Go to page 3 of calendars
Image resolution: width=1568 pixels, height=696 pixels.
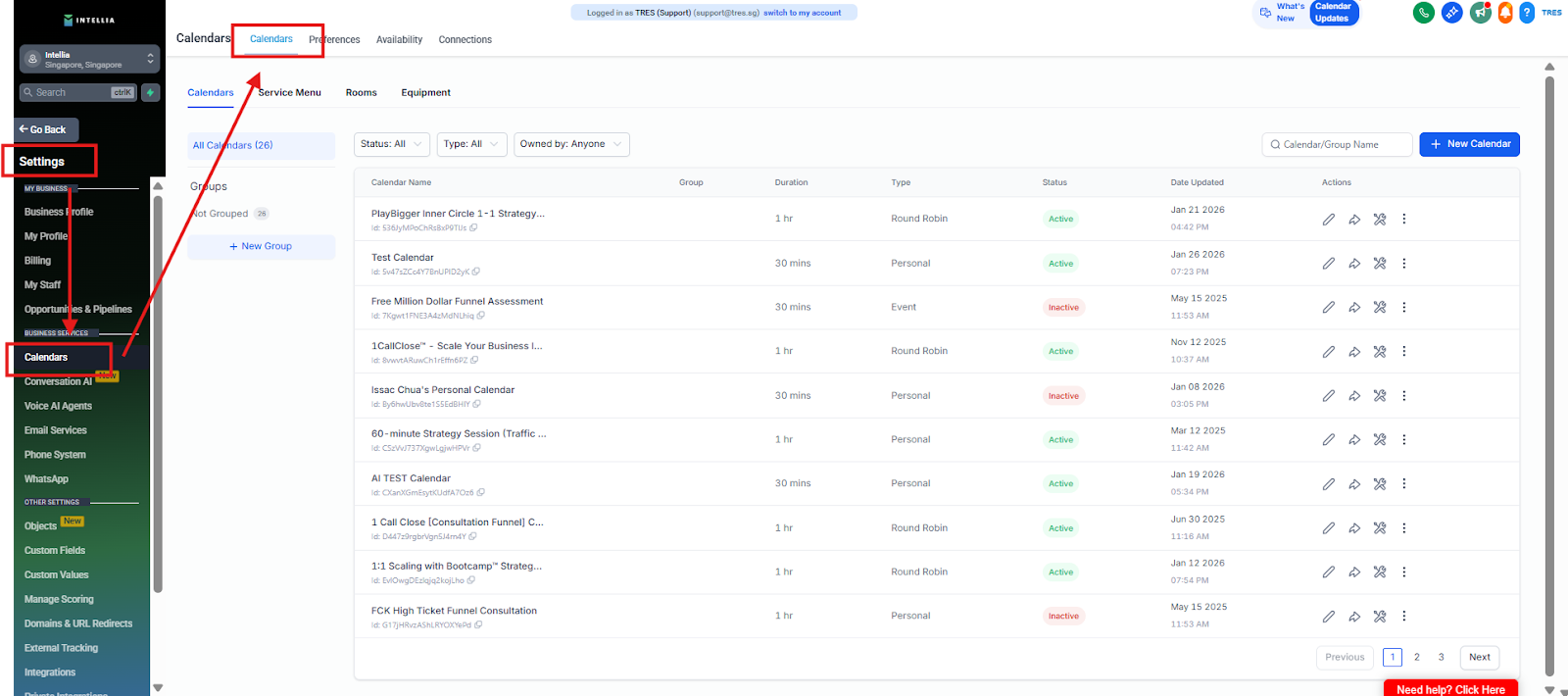1441,657
